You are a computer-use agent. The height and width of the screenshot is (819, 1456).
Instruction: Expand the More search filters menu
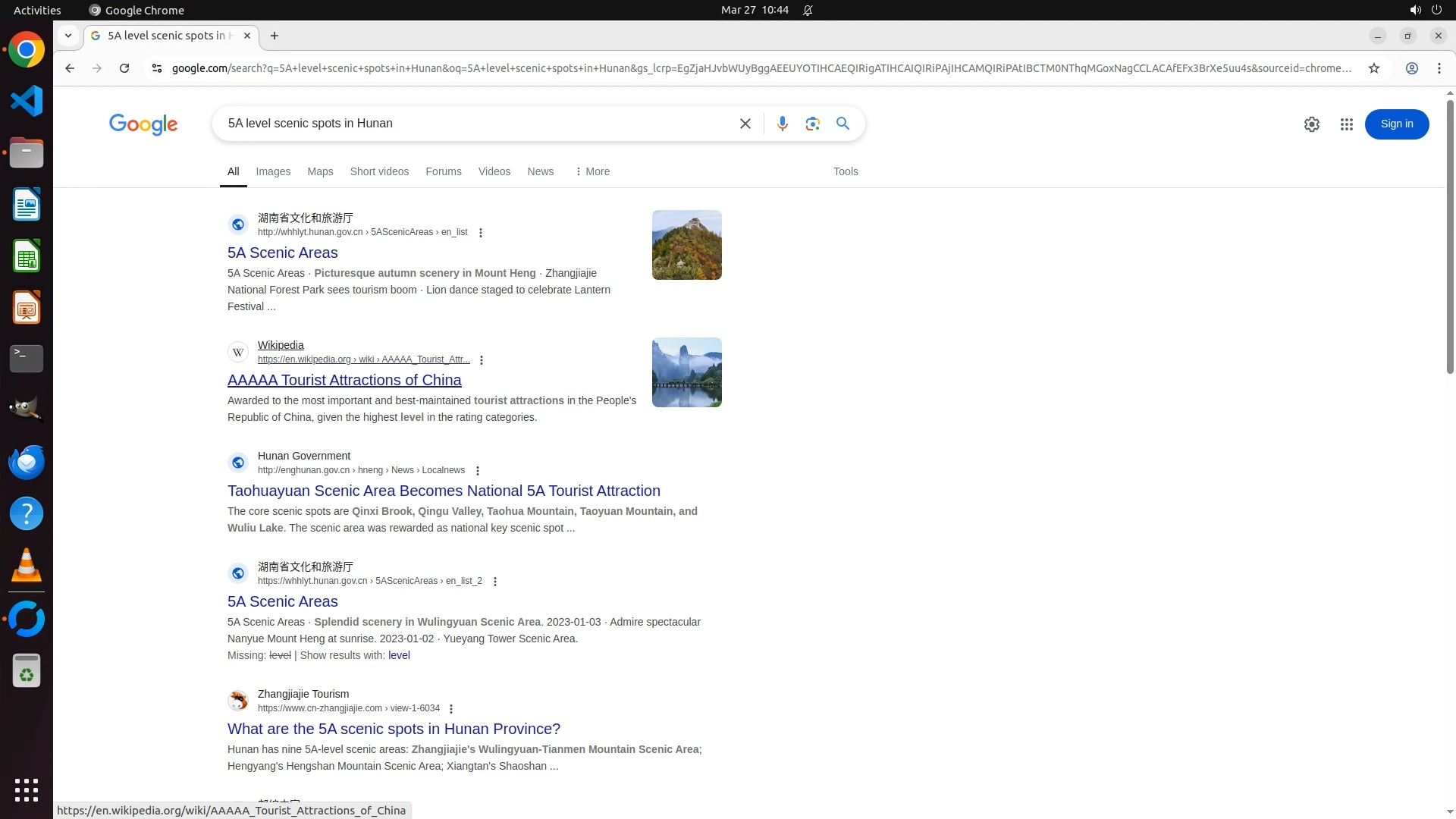click(592, 171)
